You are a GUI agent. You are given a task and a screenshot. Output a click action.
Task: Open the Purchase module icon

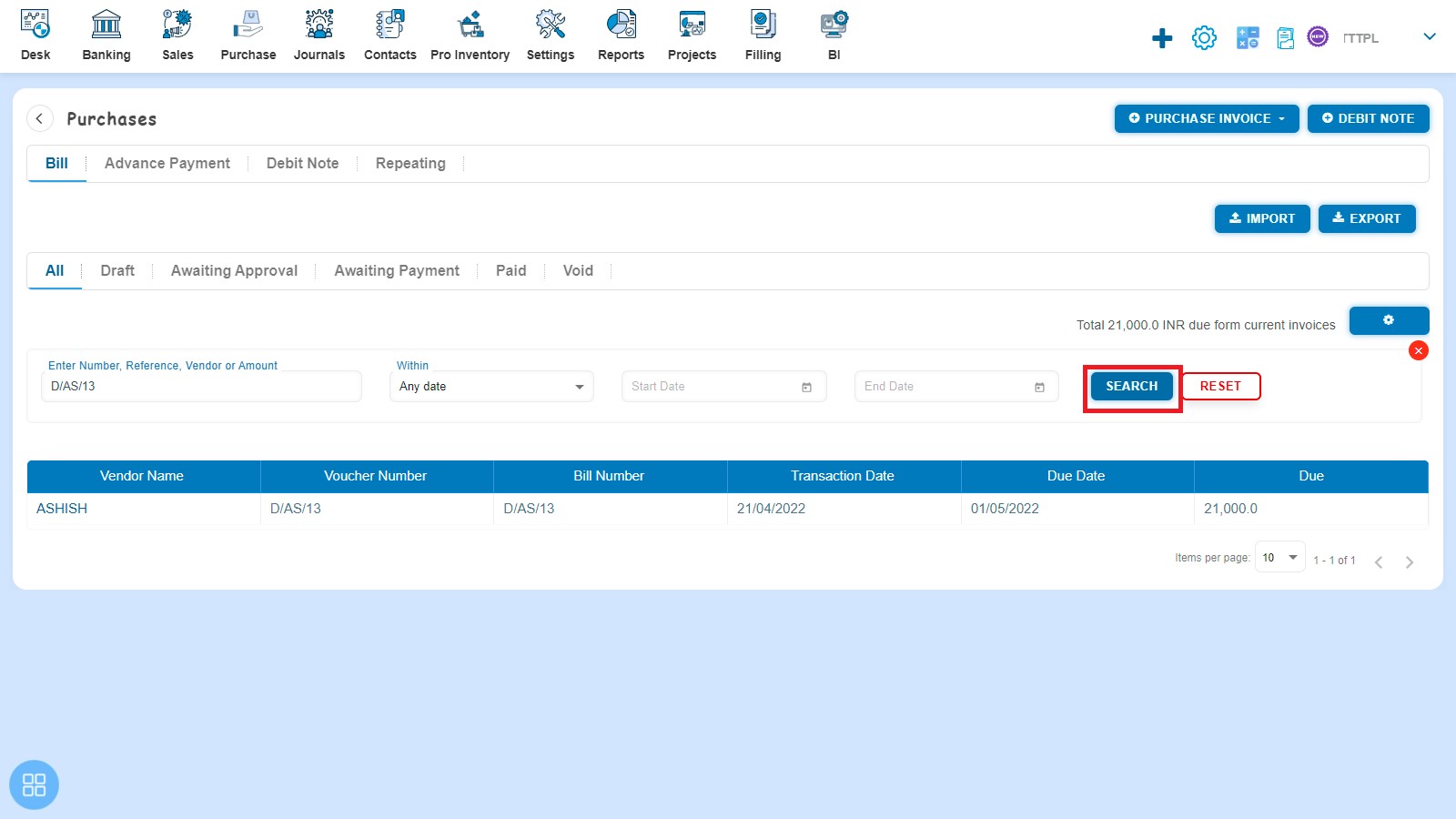(x=248, y=25)
